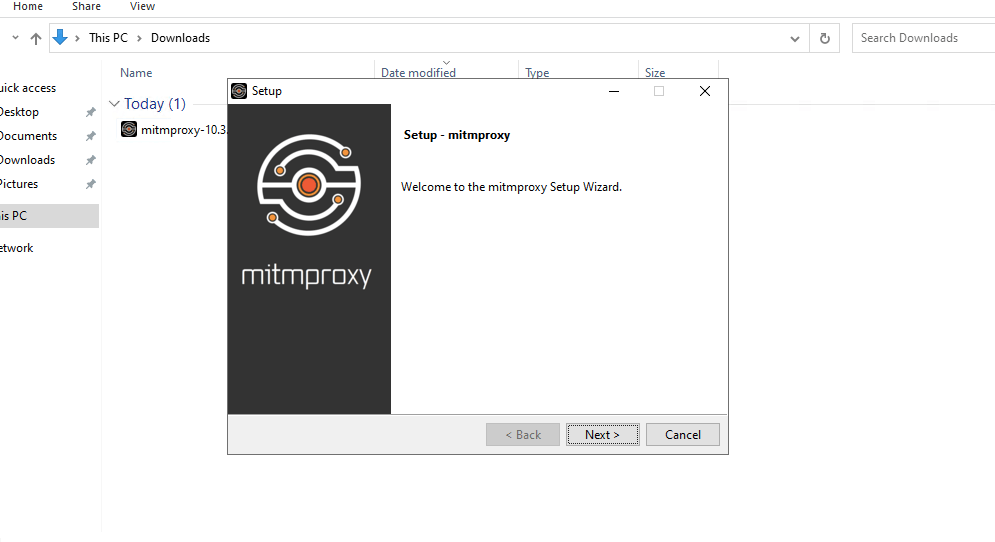Expand chevron before This PC breadcrumb
The width and height of the screenshot is (995, 542).
[x=77, y=38]
